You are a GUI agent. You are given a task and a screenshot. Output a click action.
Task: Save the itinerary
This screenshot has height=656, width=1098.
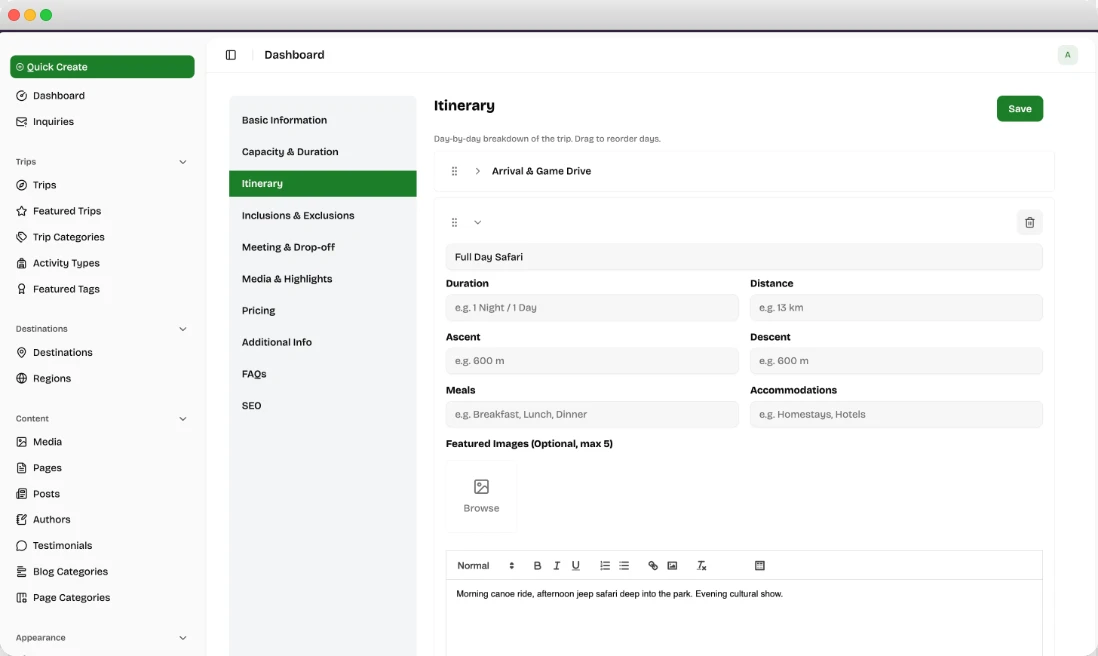click(1020, 109)
